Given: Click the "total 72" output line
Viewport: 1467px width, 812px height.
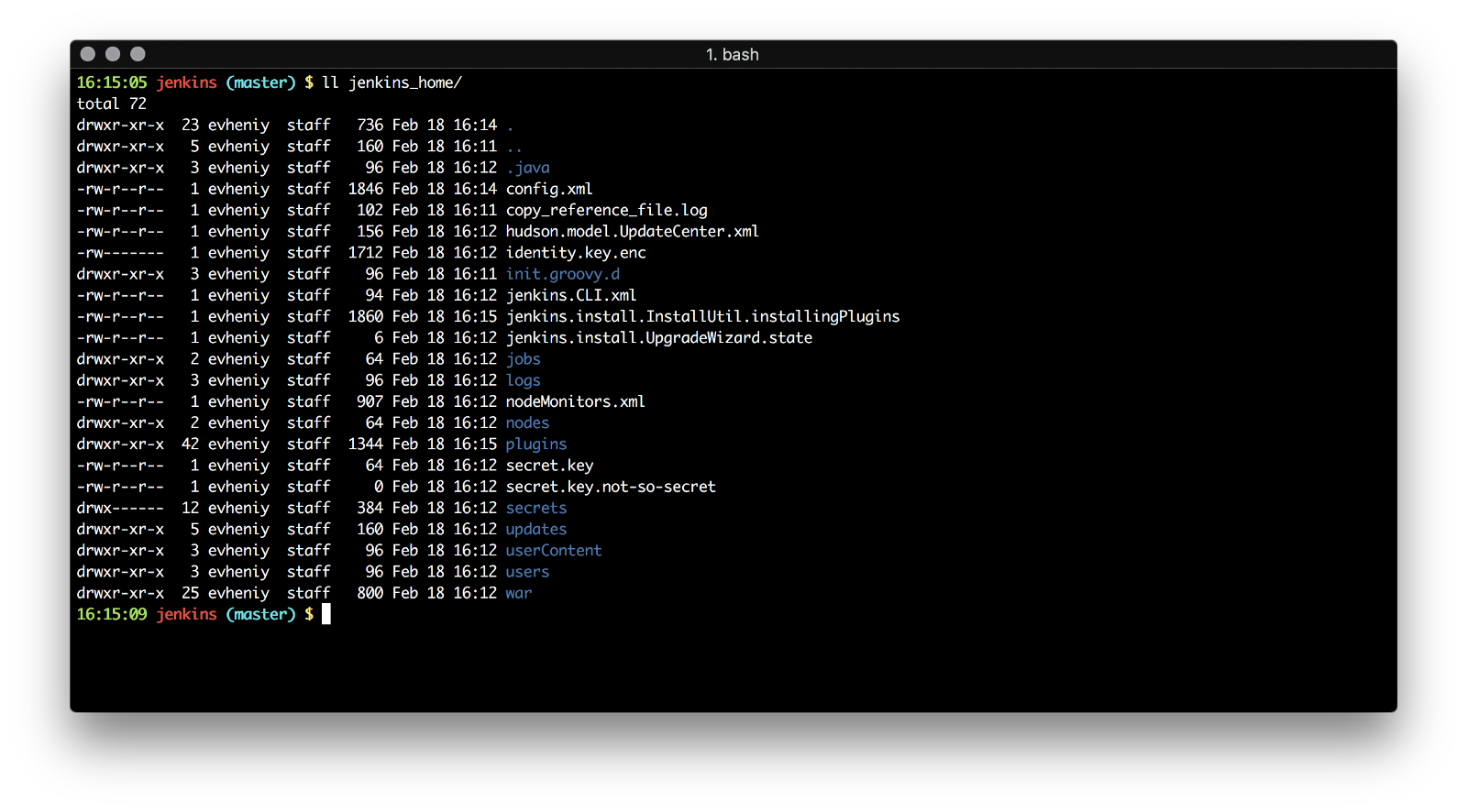Looking at the screenshot, I should (x=112, y=104).
